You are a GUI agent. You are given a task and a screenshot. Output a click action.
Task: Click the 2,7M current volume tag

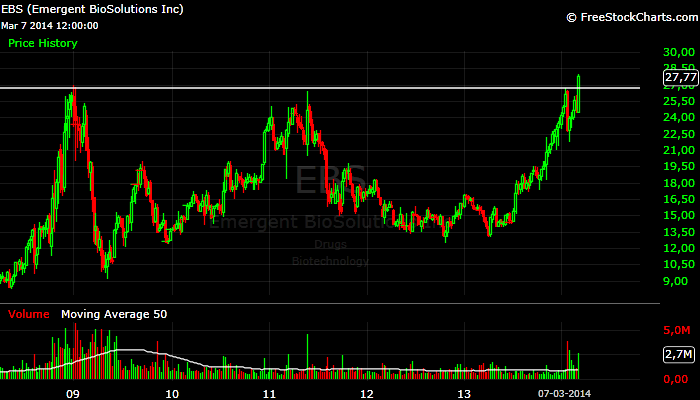pyautogui.click(x=679, y=355)
